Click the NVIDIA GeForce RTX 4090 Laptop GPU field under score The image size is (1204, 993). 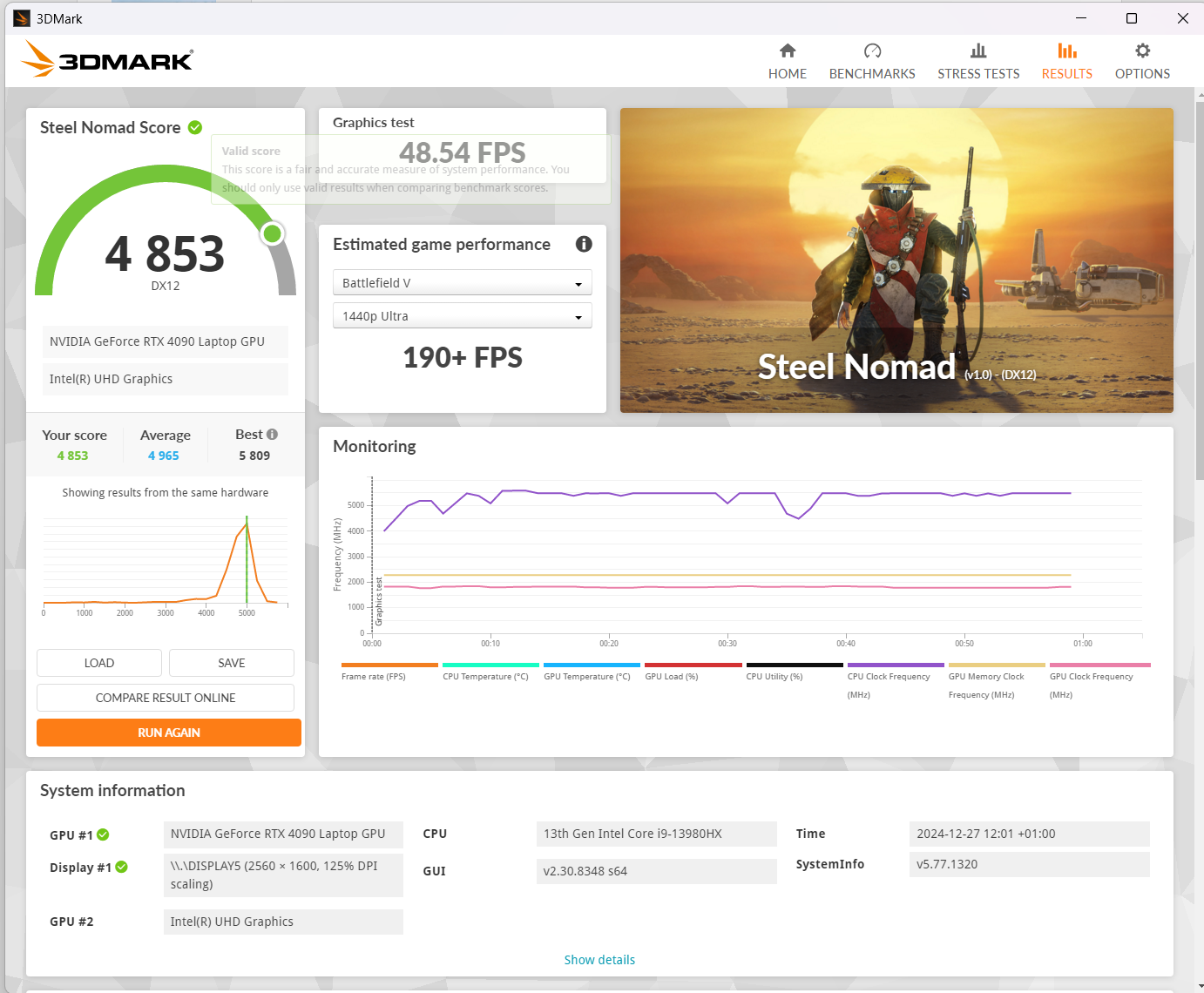coord(166,341)
